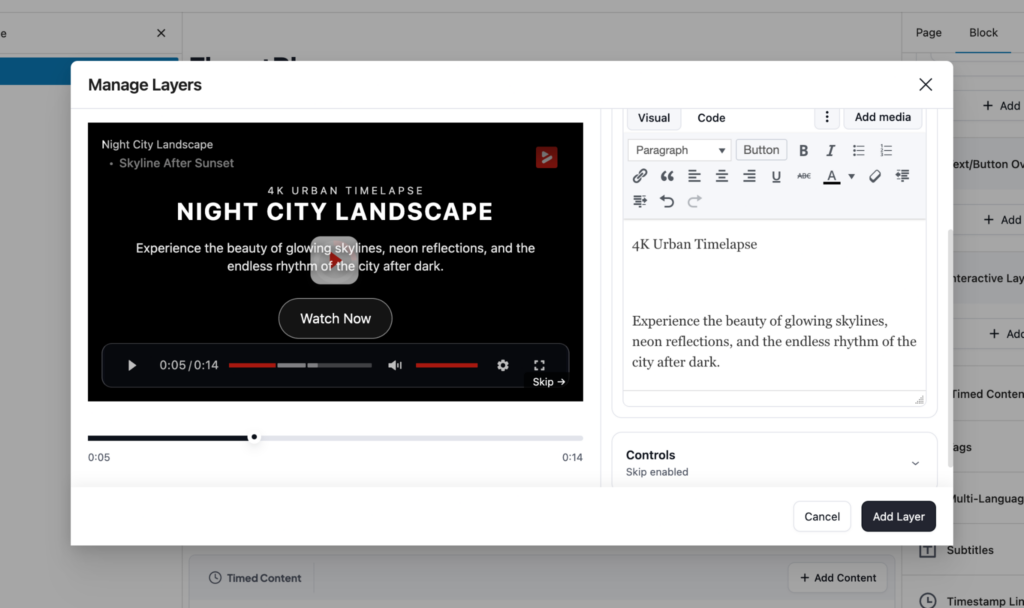Image resolution: width=1024 pixels, height=608 pixels.
Task: Open the three-dot editor options menu
Action: coord(827,117)
